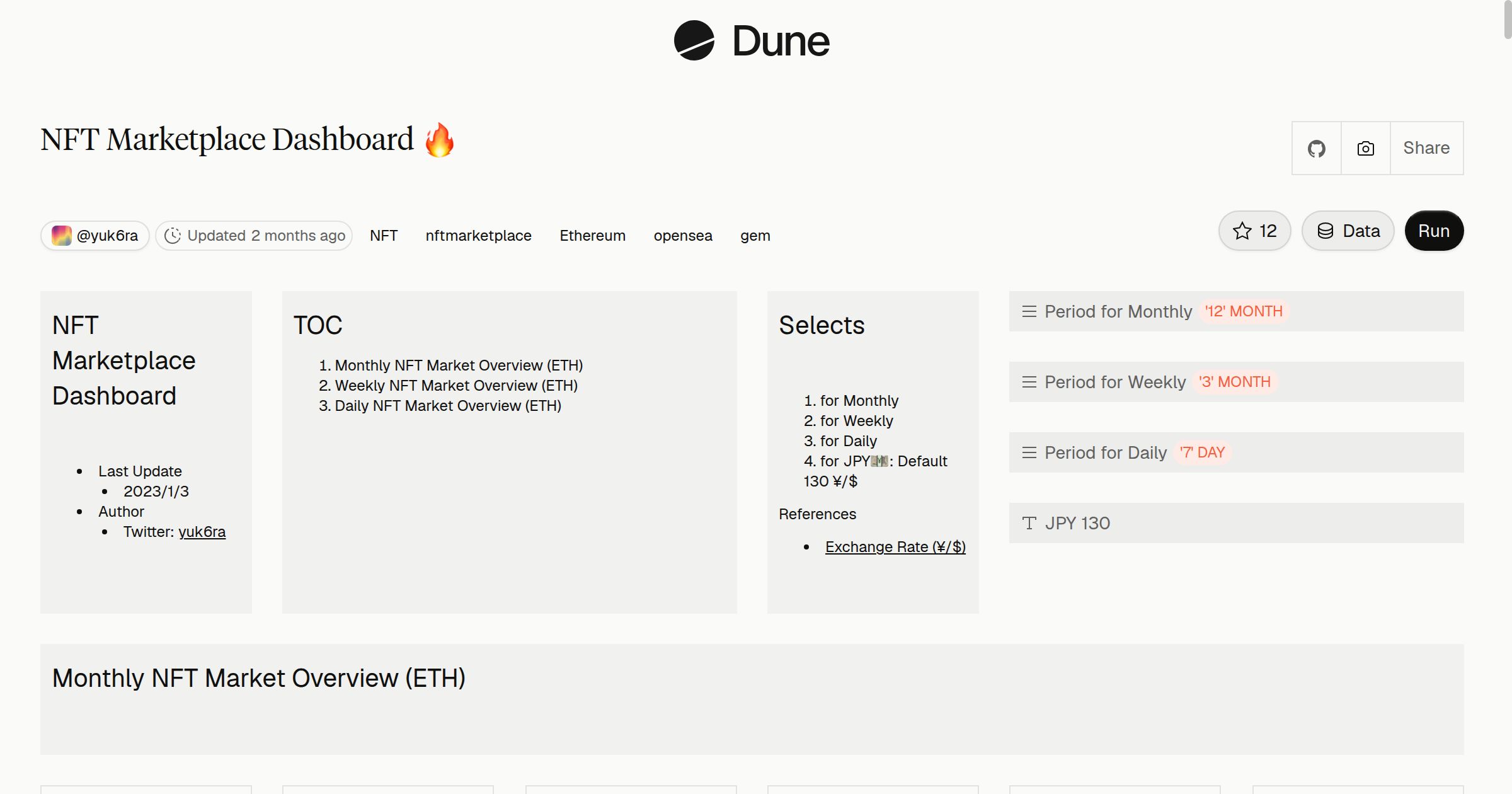Click the 'for Monthly' item in Selects
1512x794 pixels.
click(x=859, y=401)
